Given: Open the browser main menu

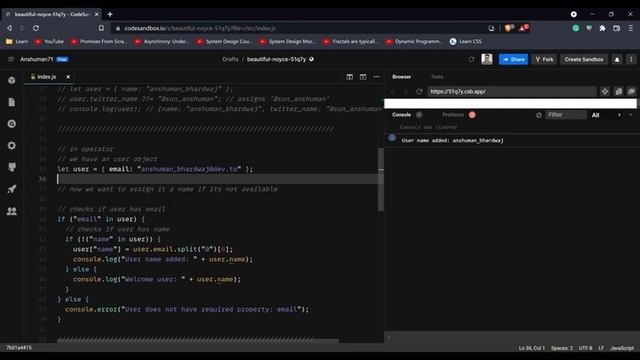Looking at the screenshot, I should 631,28.
